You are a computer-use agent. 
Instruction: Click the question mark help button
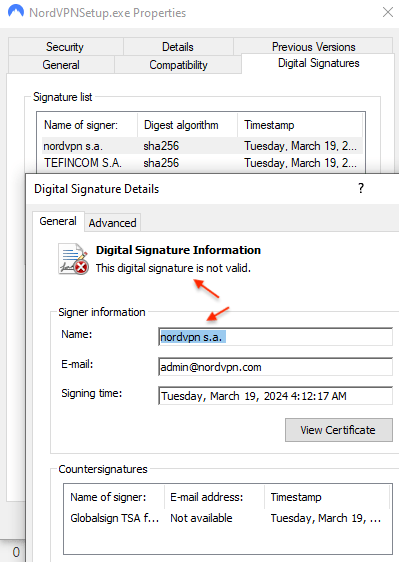[x=361, y=188]
